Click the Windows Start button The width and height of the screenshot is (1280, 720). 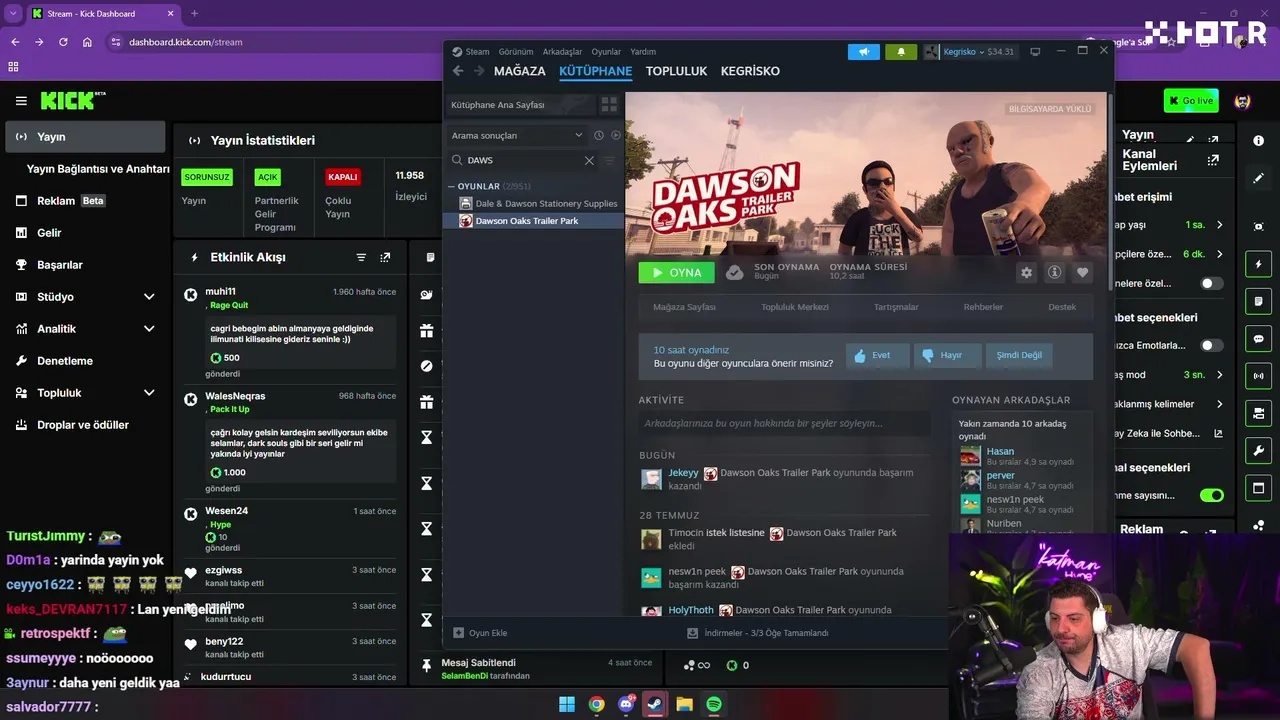point(567,704)
